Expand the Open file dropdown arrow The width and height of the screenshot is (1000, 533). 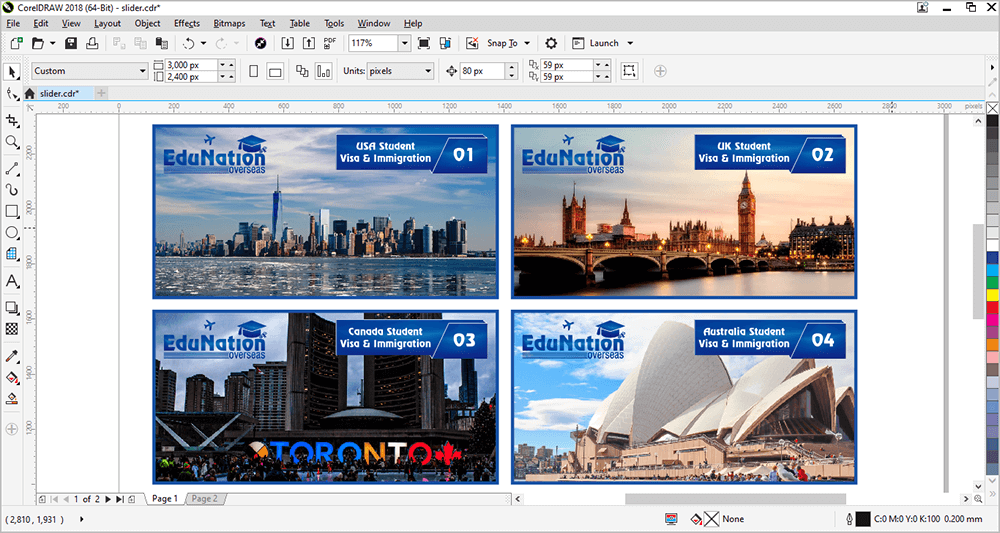pyautogui.click(x=52, y=43)
